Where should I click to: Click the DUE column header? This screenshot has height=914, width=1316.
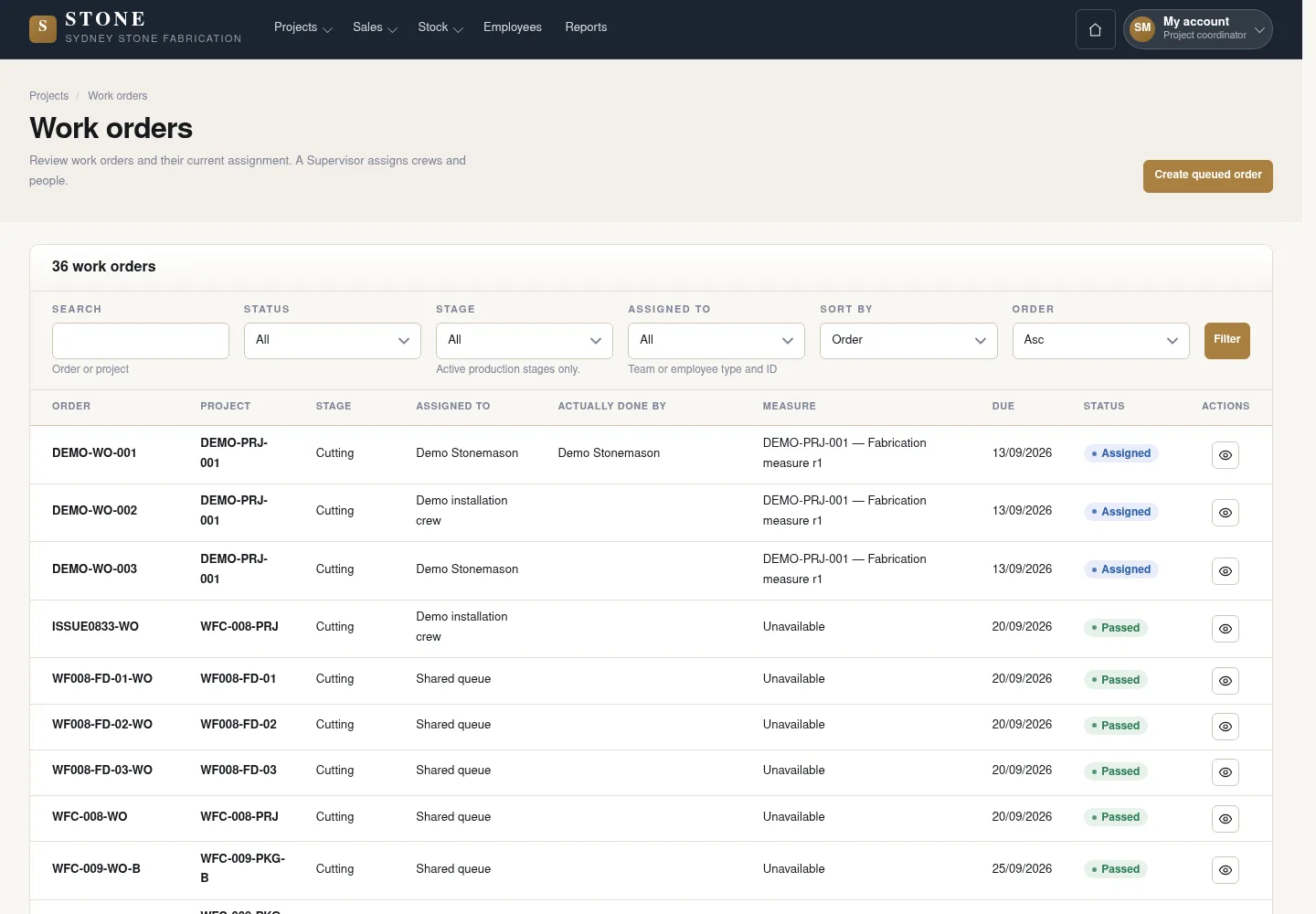1003,406
